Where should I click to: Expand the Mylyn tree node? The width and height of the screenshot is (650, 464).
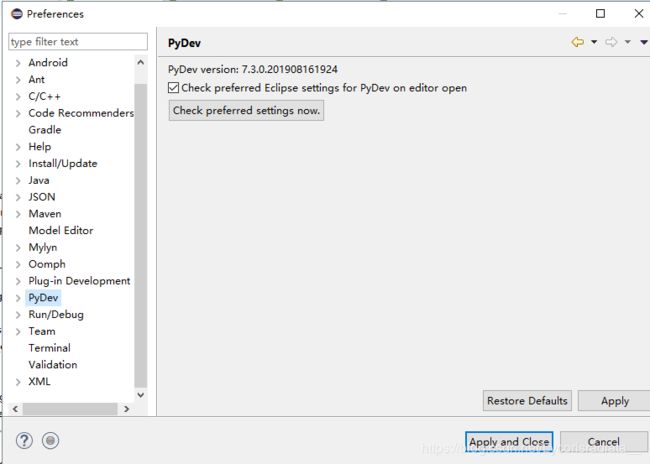(x=18, y=248)
